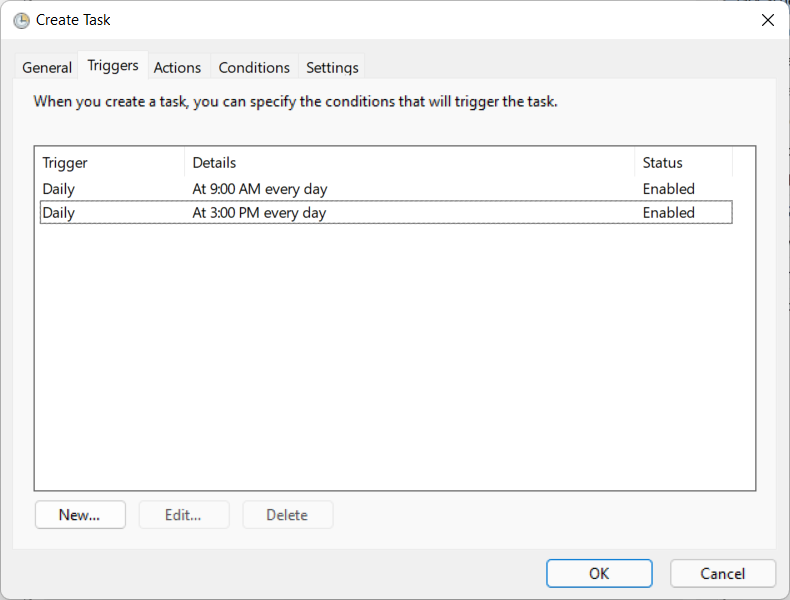
Task: Confirm the task with OK
Action: pos(599,573)
